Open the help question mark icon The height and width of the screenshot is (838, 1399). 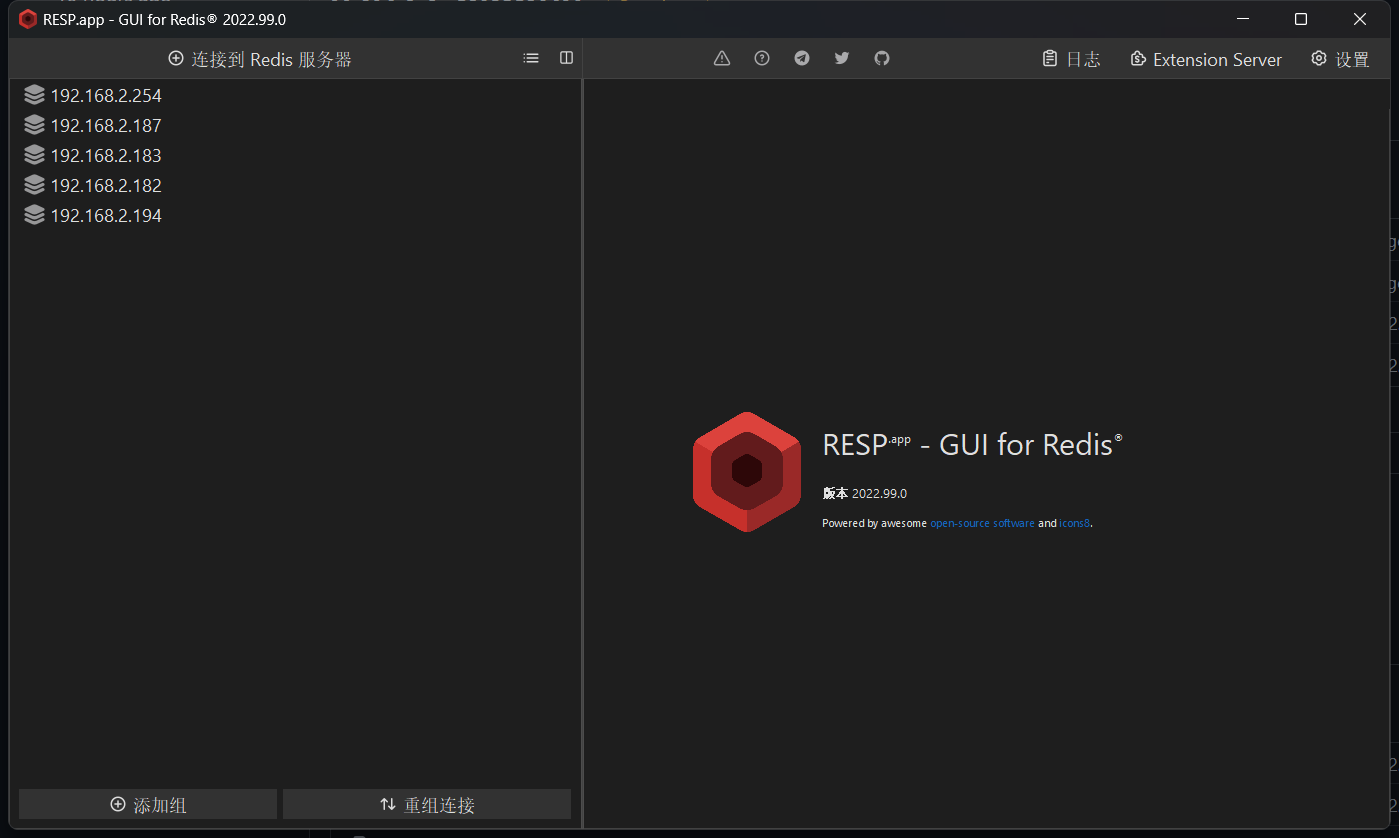pos(762,59)
